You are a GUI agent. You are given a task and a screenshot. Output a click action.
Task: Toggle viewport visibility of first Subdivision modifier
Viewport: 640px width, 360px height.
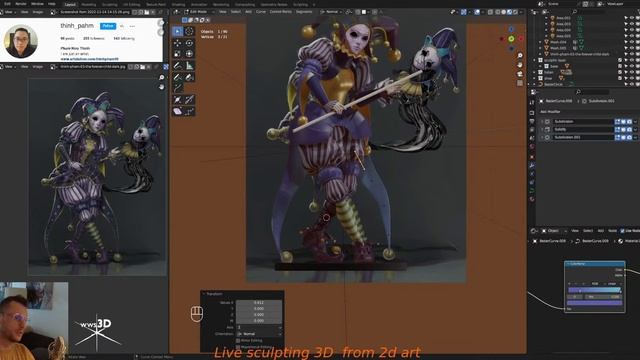623,122
